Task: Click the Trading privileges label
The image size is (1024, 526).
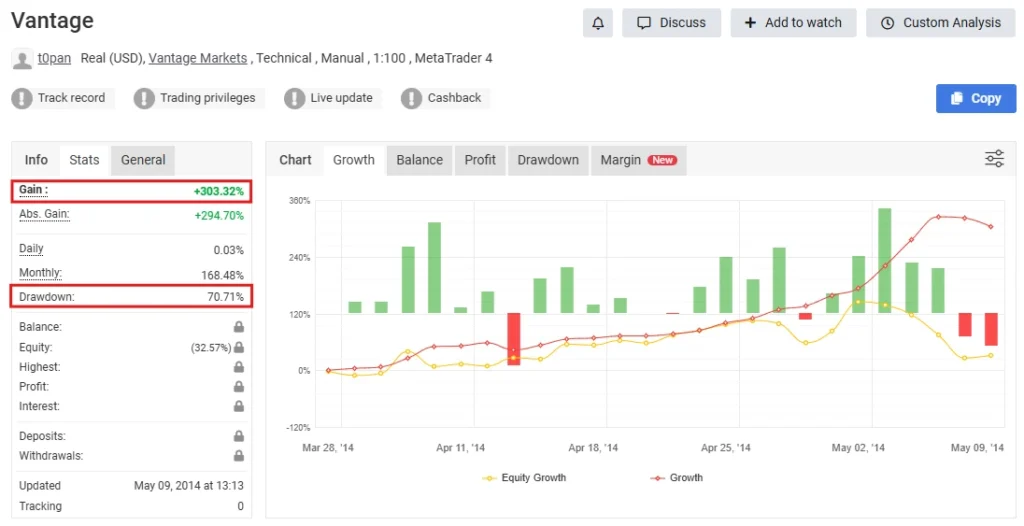Action: point(208,98)
